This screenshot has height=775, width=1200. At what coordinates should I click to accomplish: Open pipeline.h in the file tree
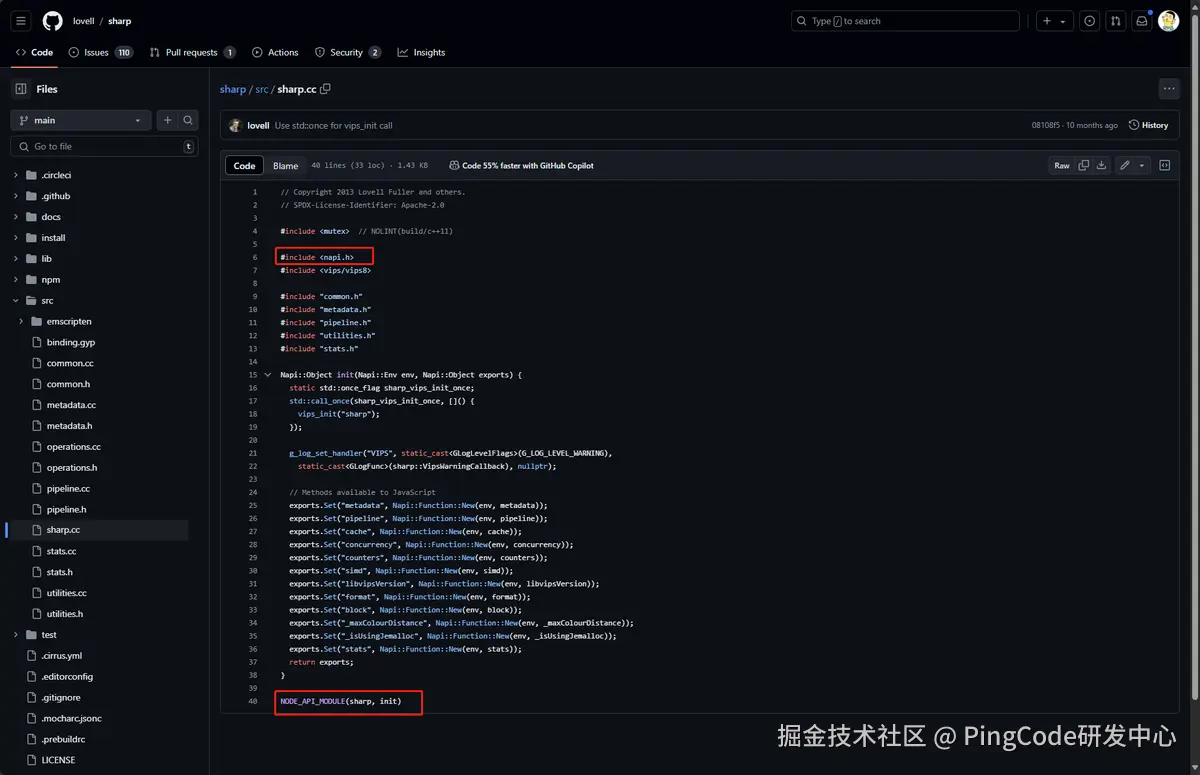[x=66, y=510]
